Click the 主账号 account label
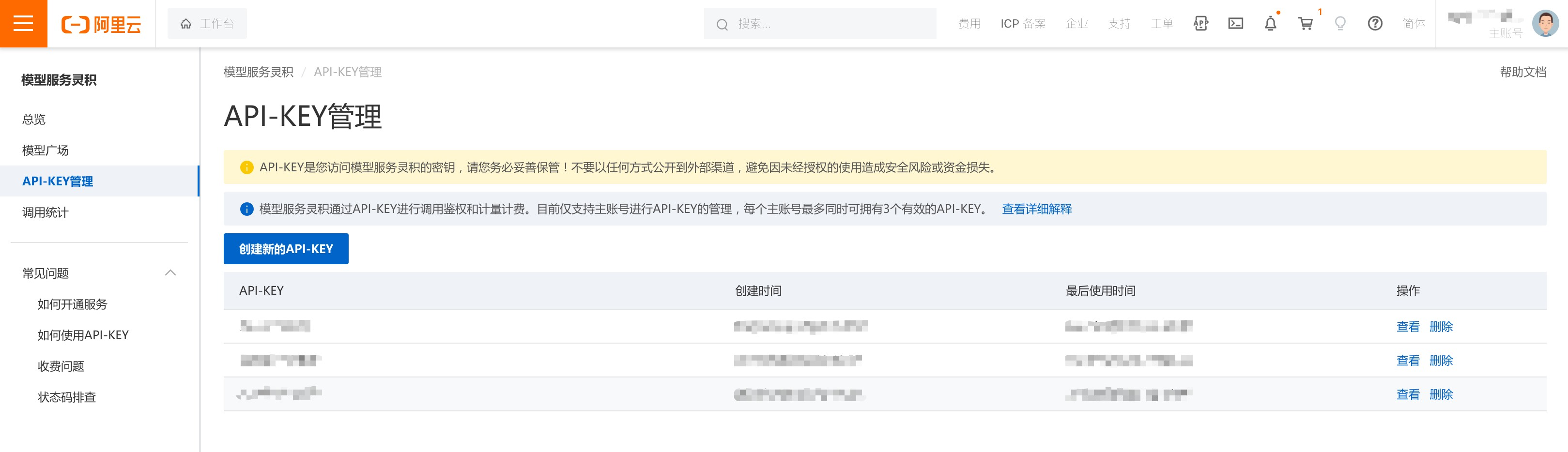The width and height of the screenshot is (1568, 452). [x=1506, y=33]
